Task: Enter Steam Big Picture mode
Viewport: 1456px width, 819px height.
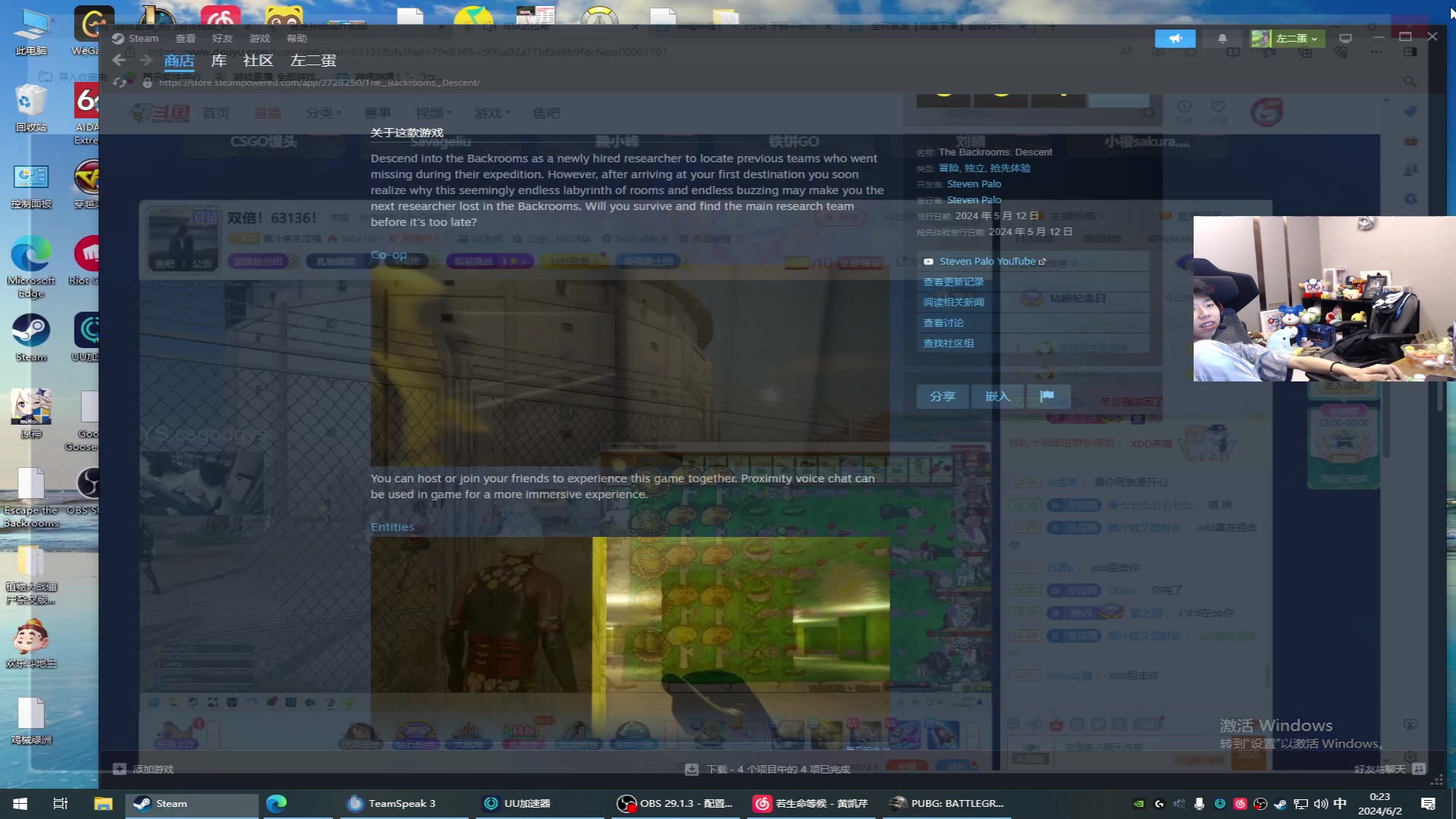Action: [x=1345, y=38]
